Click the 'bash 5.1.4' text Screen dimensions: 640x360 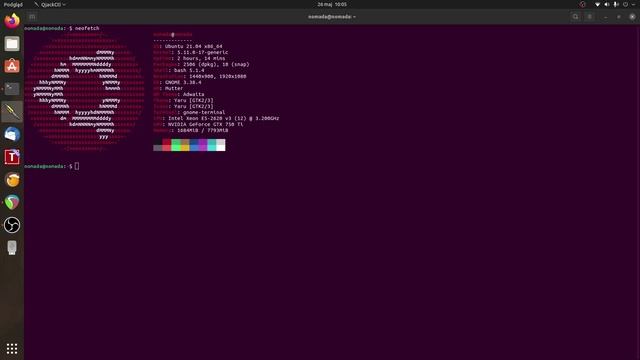189,70
